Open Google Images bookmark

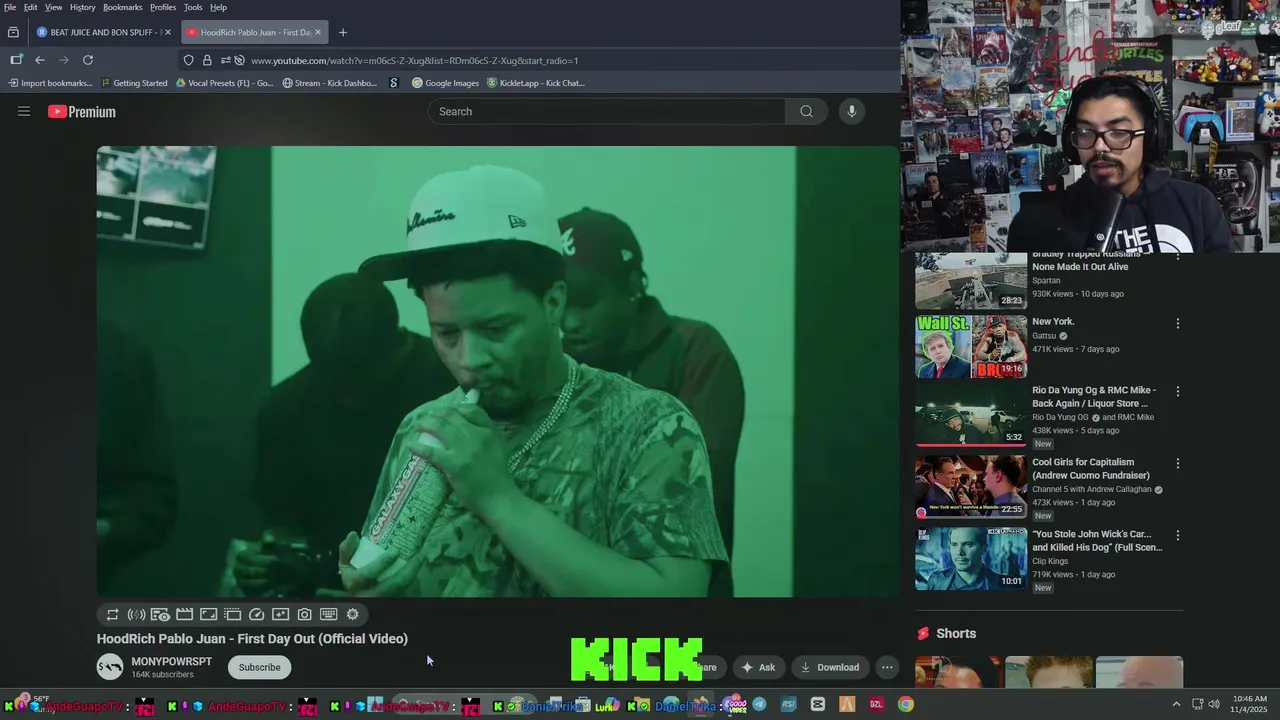tap(446, 83)
